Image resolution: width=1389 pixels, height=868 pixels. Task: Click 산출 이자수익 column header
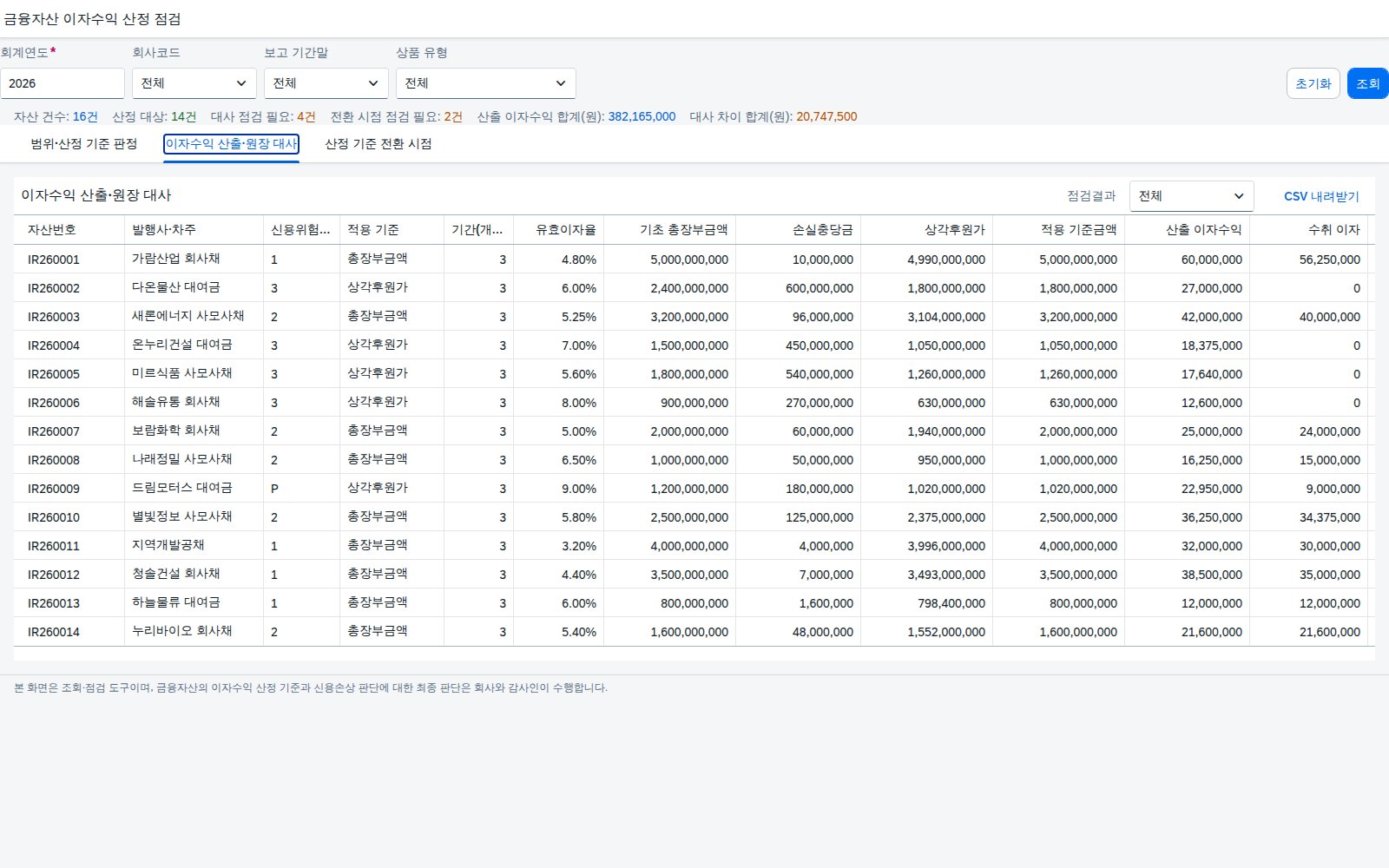click(1188, 230)
